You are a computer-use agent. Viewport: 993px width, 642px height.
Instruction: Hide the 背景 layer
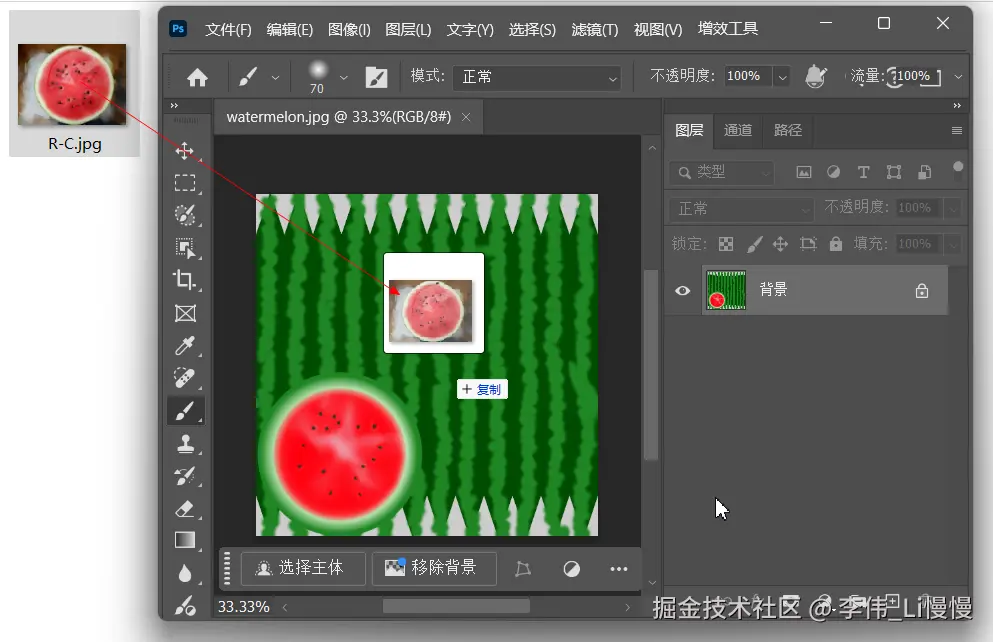pyautogui.click(x=682, y=290)
